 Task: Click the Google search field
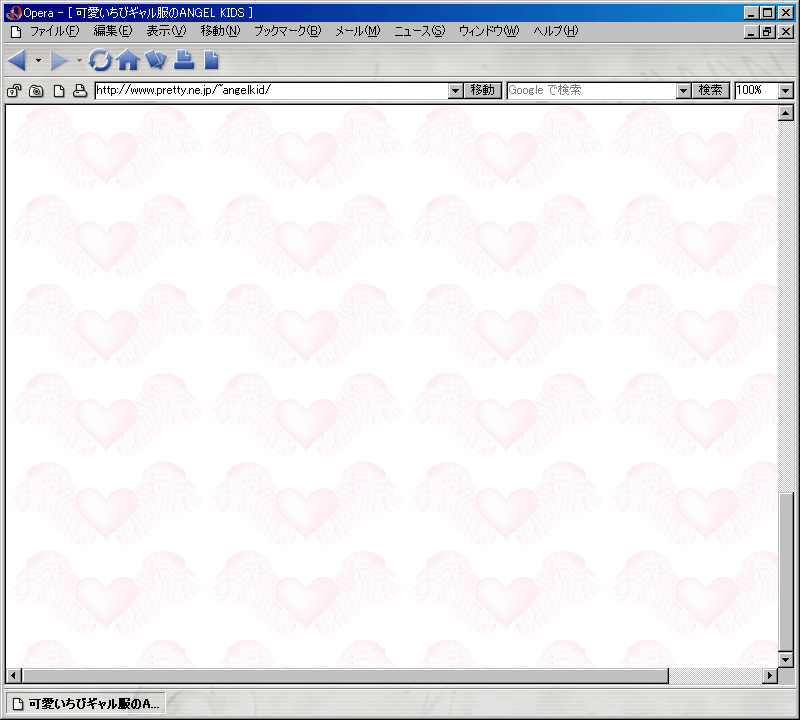(x=591, y=90)
